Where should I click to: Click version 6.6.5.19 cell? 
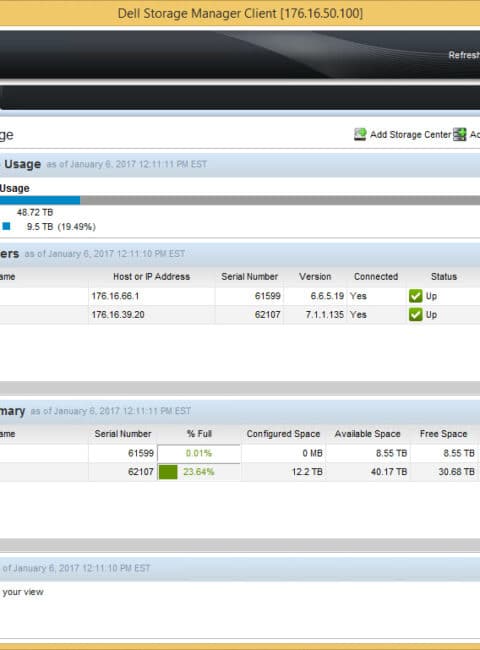[x=315, y=296]
